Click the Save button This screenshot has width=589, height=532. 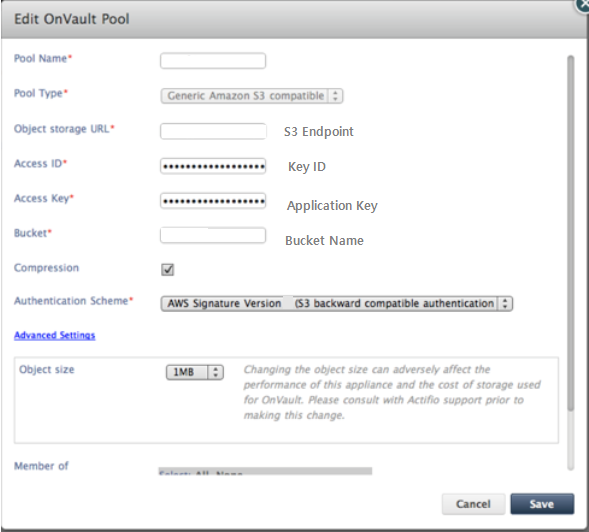click(x=542, y=504)
